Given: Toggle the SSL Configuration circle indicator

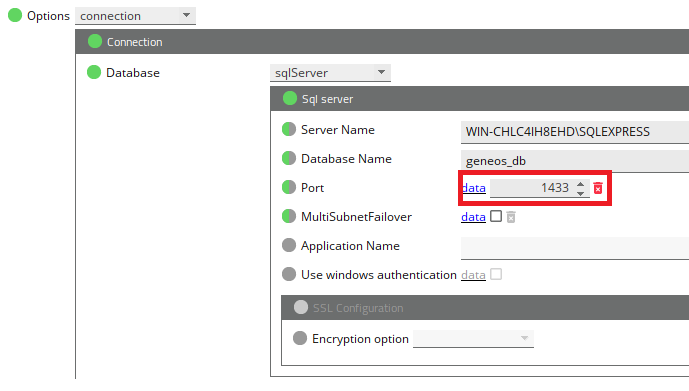Looking at the screenshot, I should (301, 308).
